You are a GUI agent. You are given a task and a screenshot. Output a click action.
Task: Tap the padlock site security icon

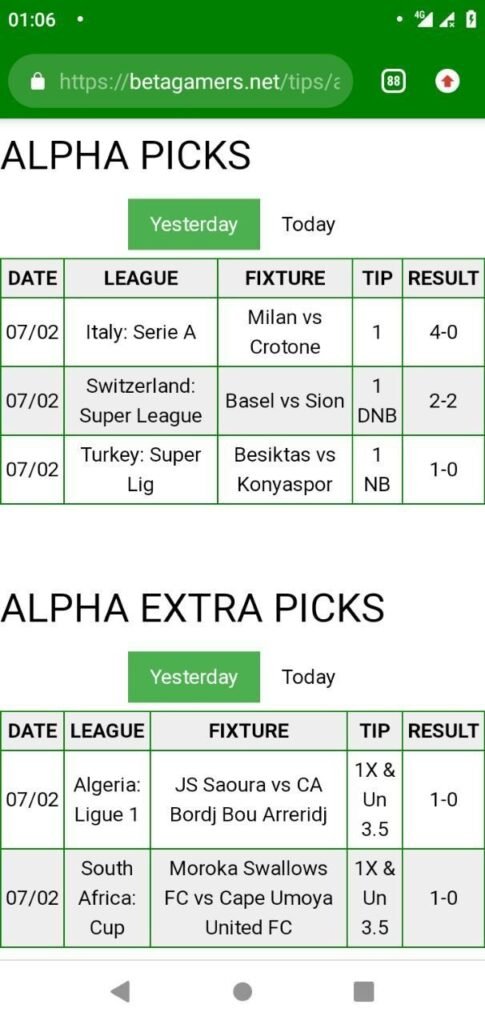point(39,82)
